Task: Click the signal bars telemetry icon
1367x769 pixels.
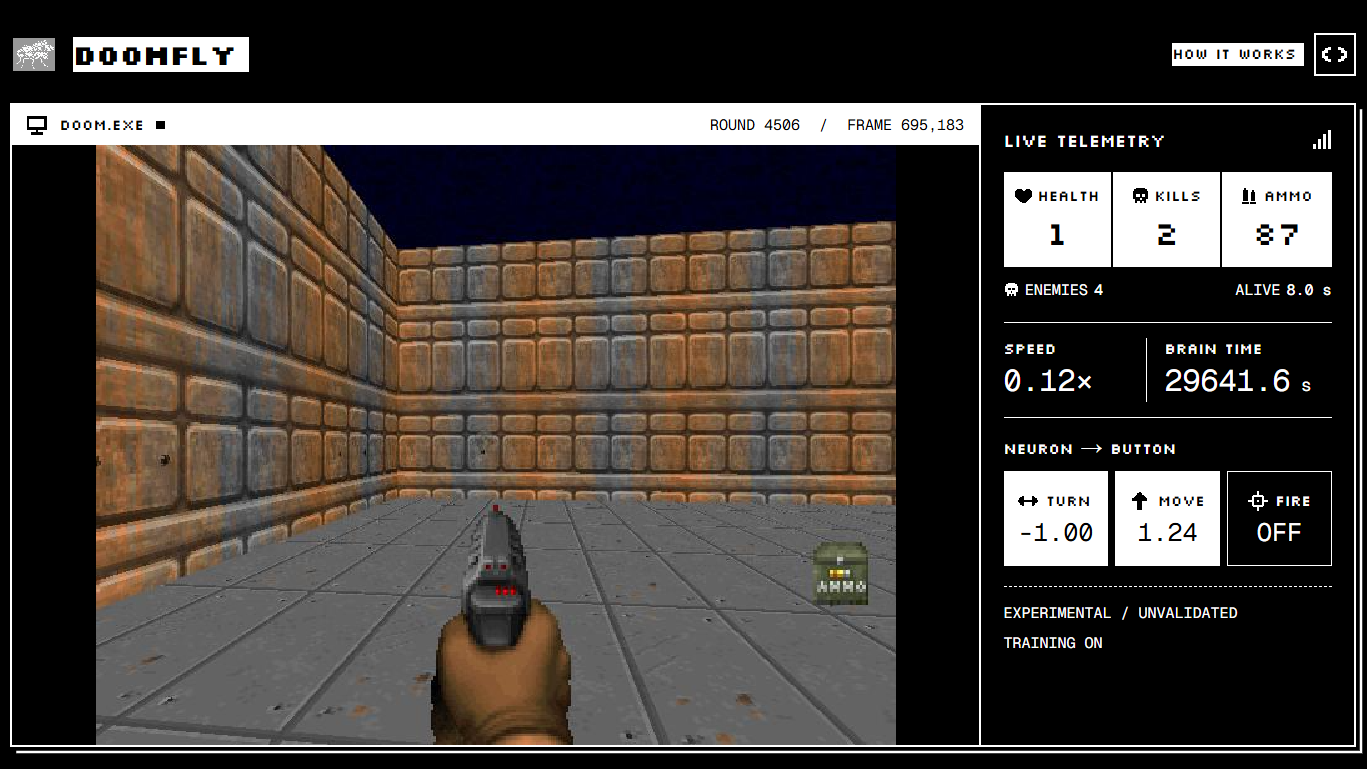Action: click(x=1322, y=140)
